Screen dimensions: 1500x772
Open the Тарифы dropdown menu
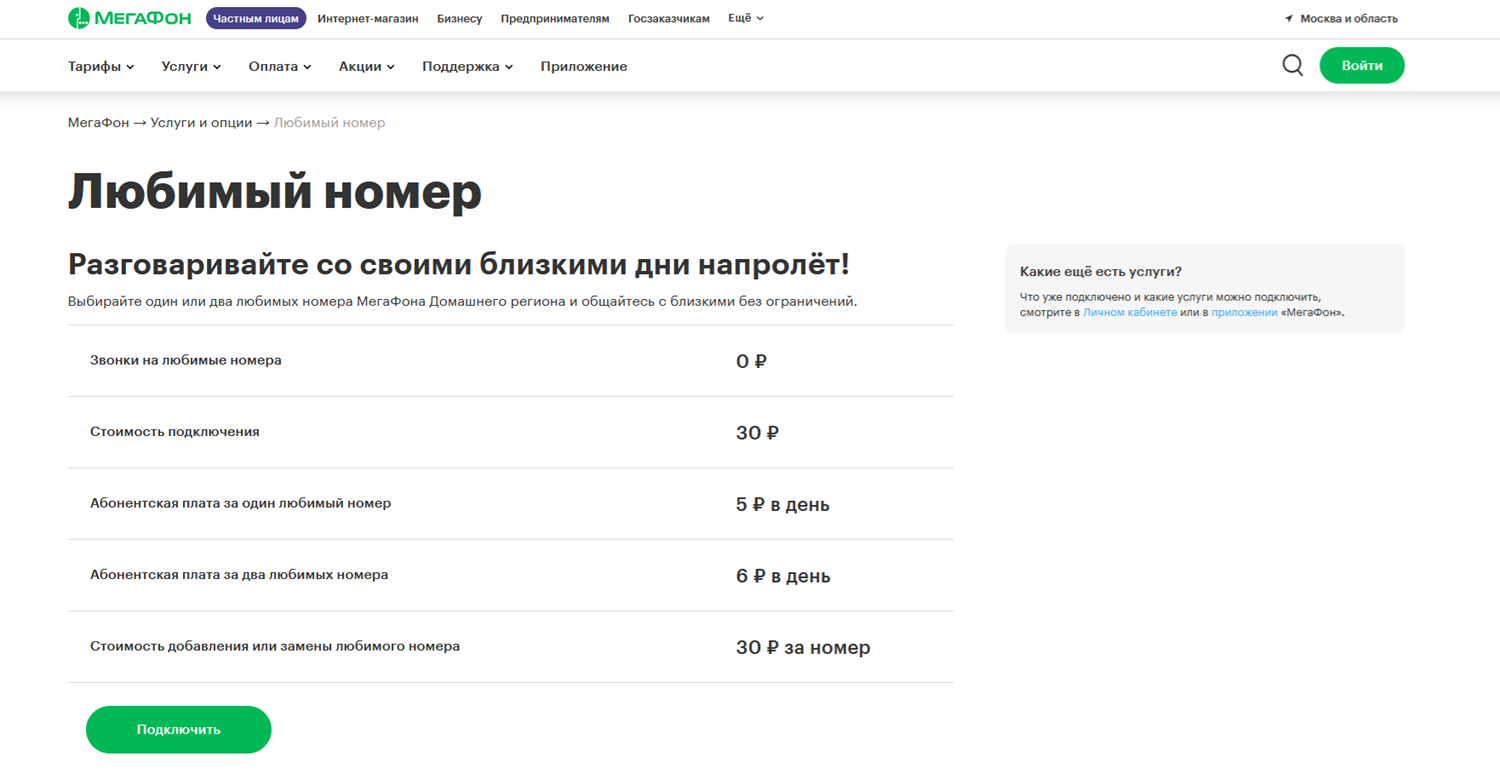click(101, 66)
